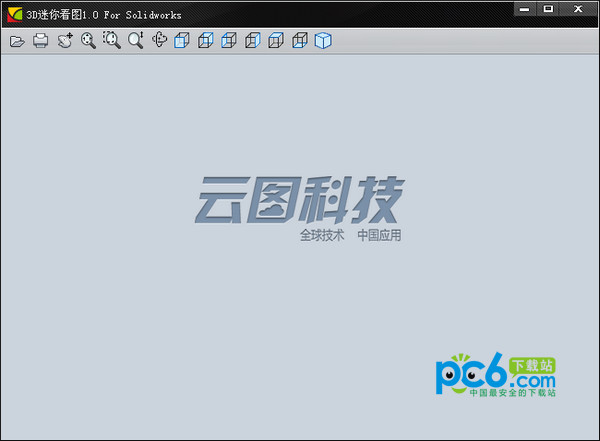Open a file with the folder icon

click(x=17, y=41)
